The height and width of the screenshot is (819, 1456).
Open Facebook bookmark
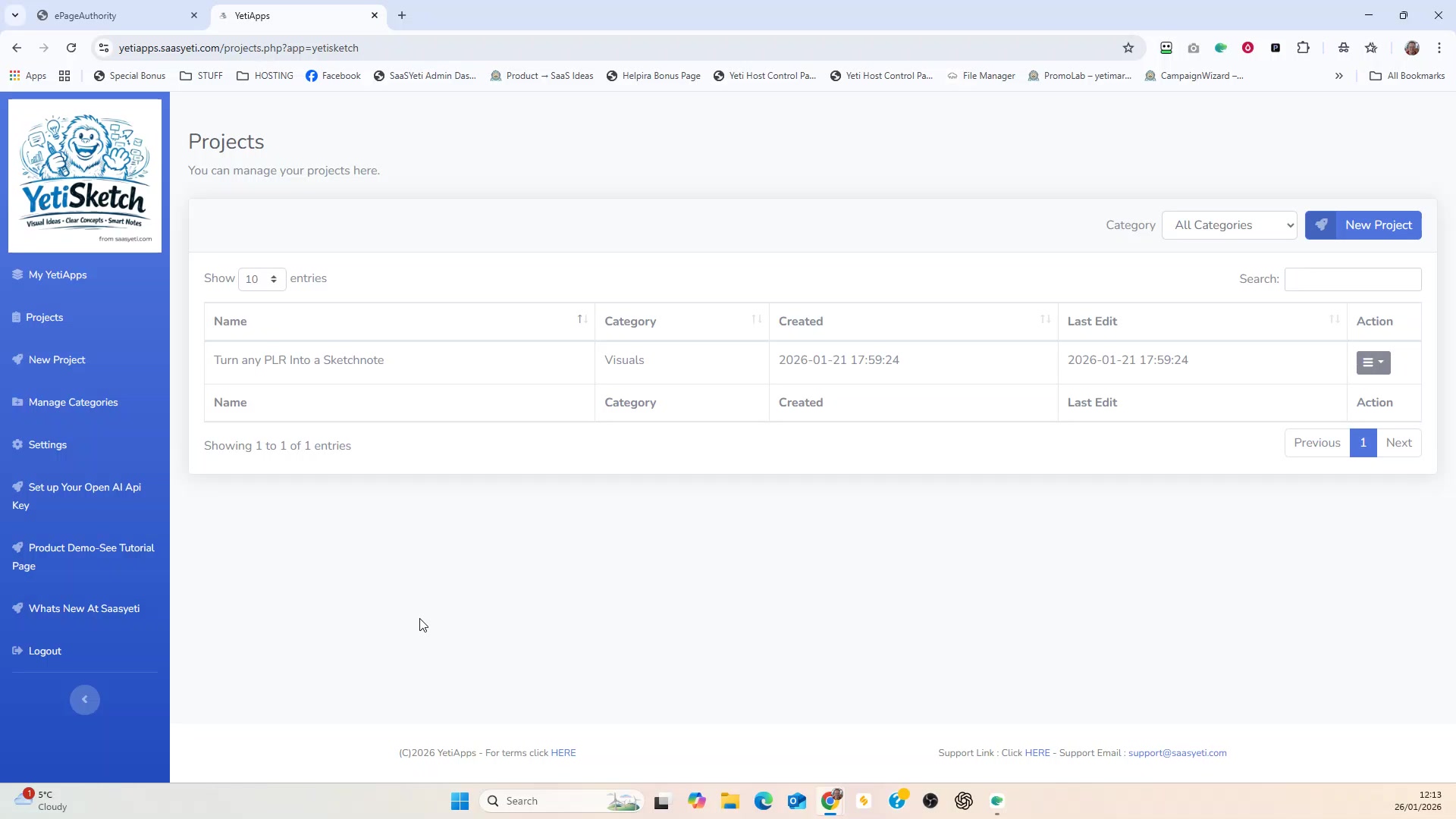[333, 76]
